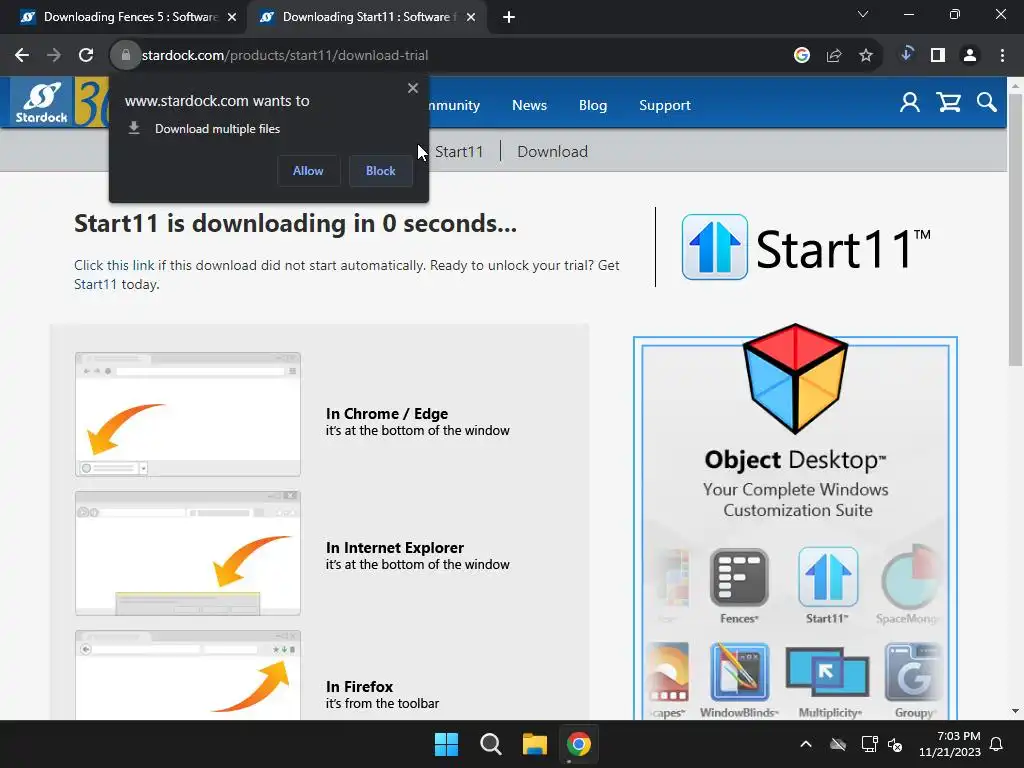Go back with the browser back arrow

pyautogui.click(x=22, y=56)
